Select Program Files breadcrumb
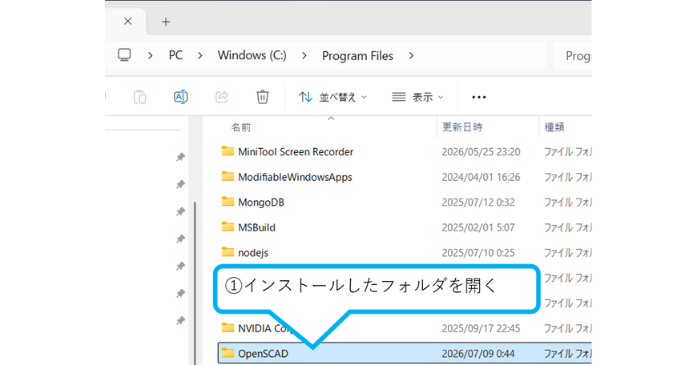698x365 pixels. pos(357,56)
